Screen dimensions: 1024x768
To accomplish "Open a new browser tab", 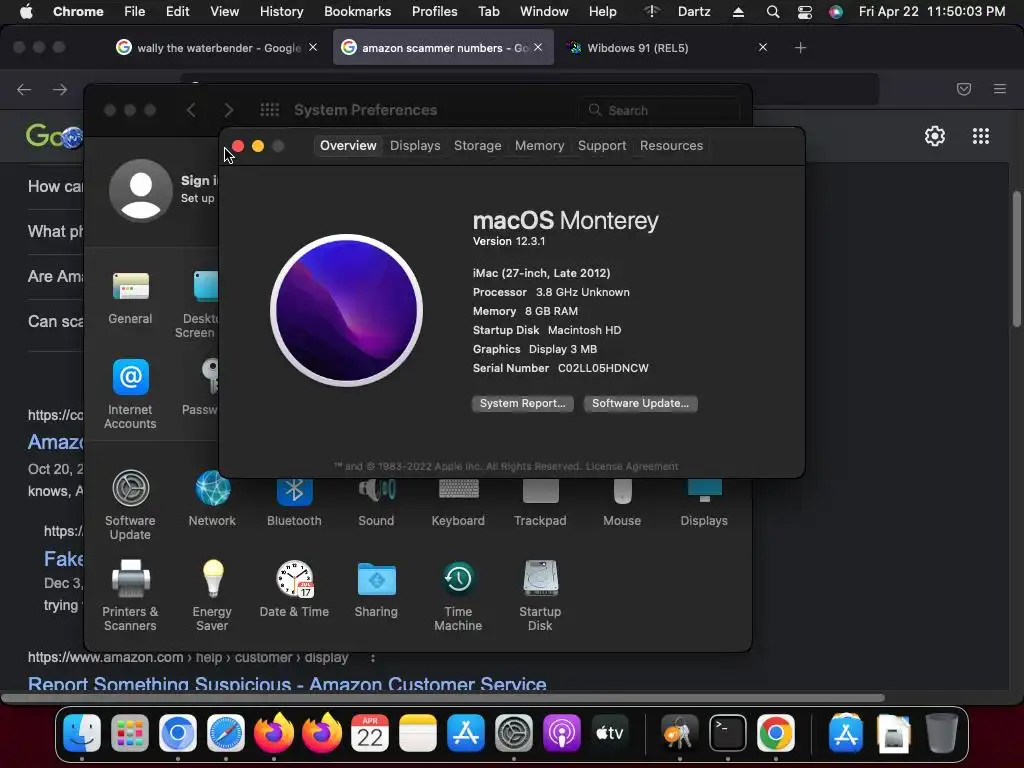I will (800, 48).
